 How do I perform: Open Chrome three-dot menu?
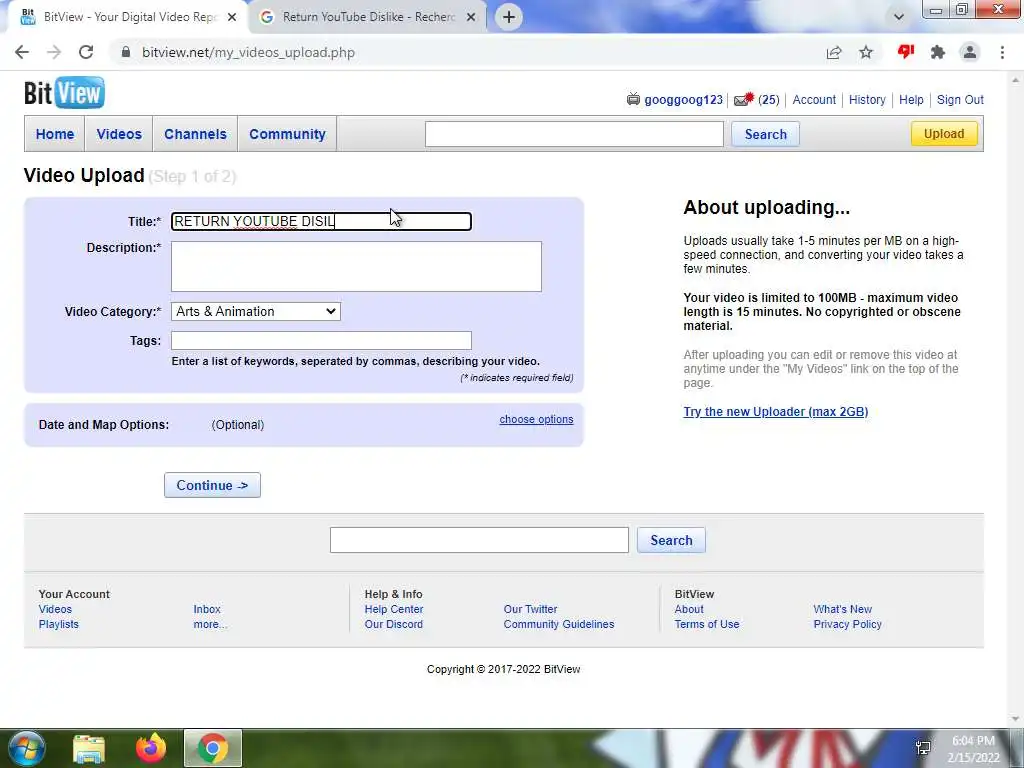tap(1002, 52)
